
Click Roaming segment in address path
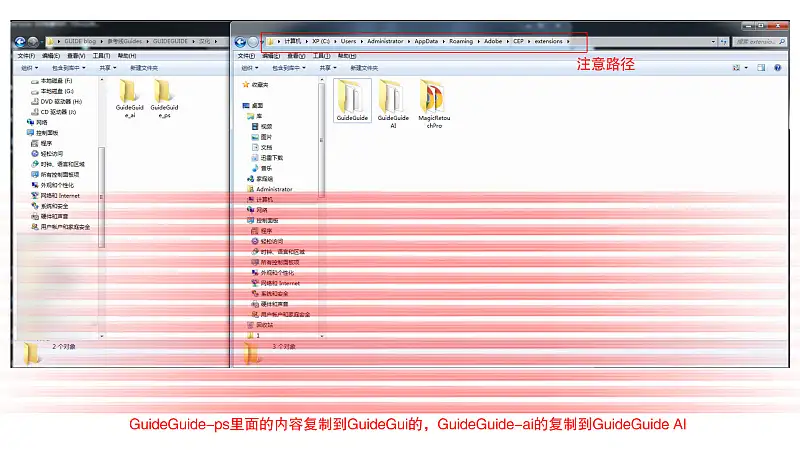461,41
